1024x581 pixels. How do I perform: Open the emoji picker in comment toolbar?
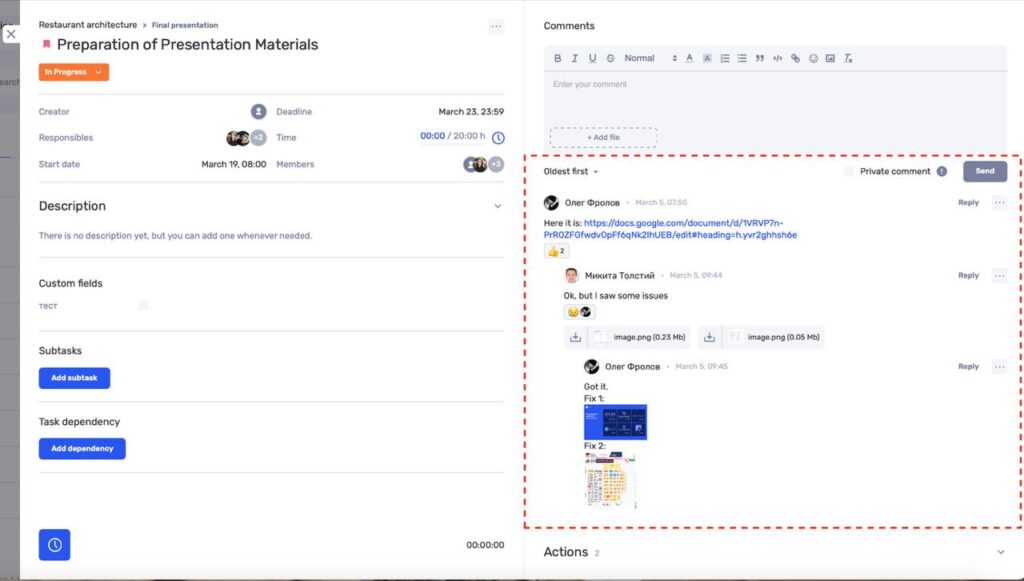point(813,58)
